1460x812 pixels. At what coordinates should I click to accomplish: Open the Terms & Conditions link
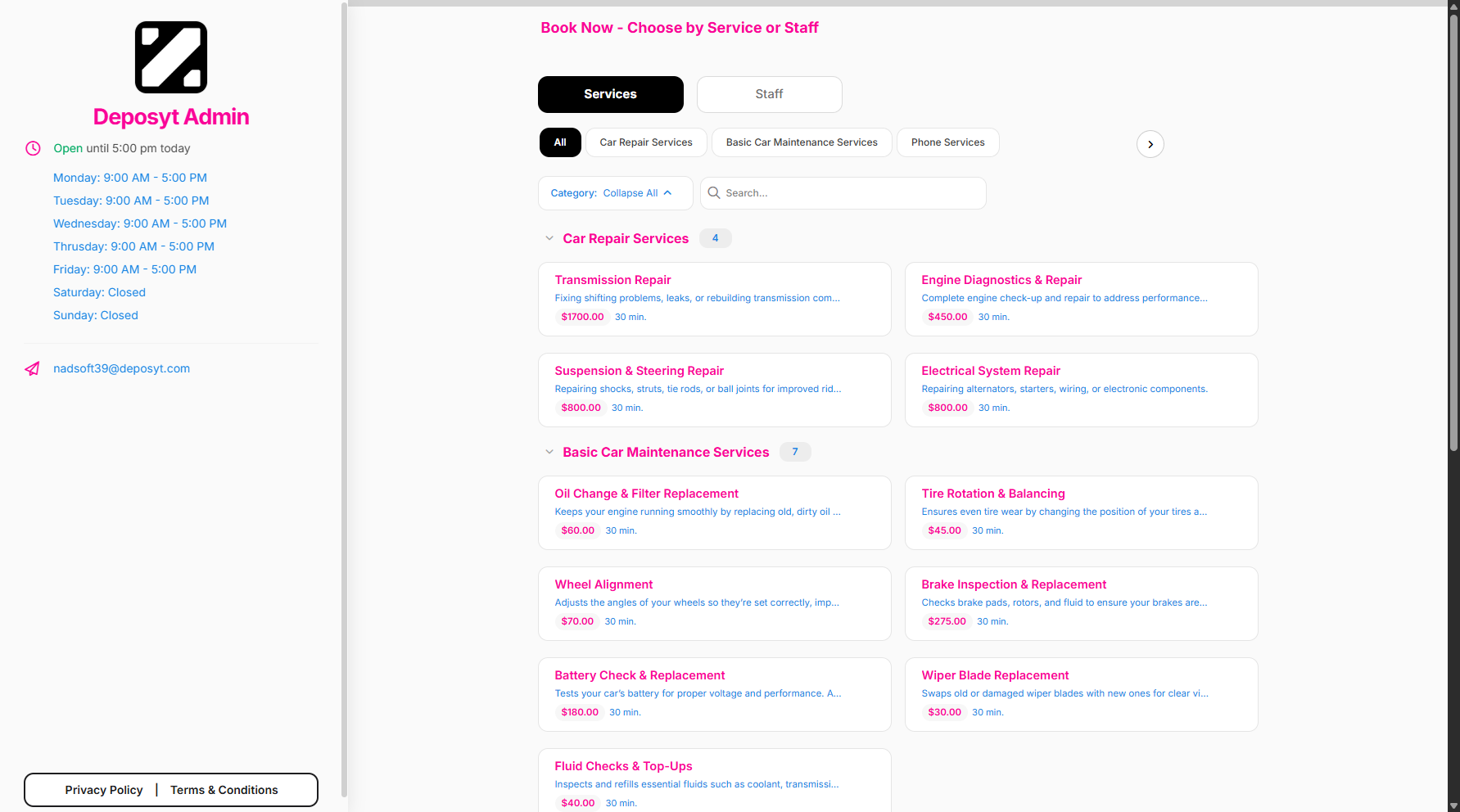click(x=224, y=790)
